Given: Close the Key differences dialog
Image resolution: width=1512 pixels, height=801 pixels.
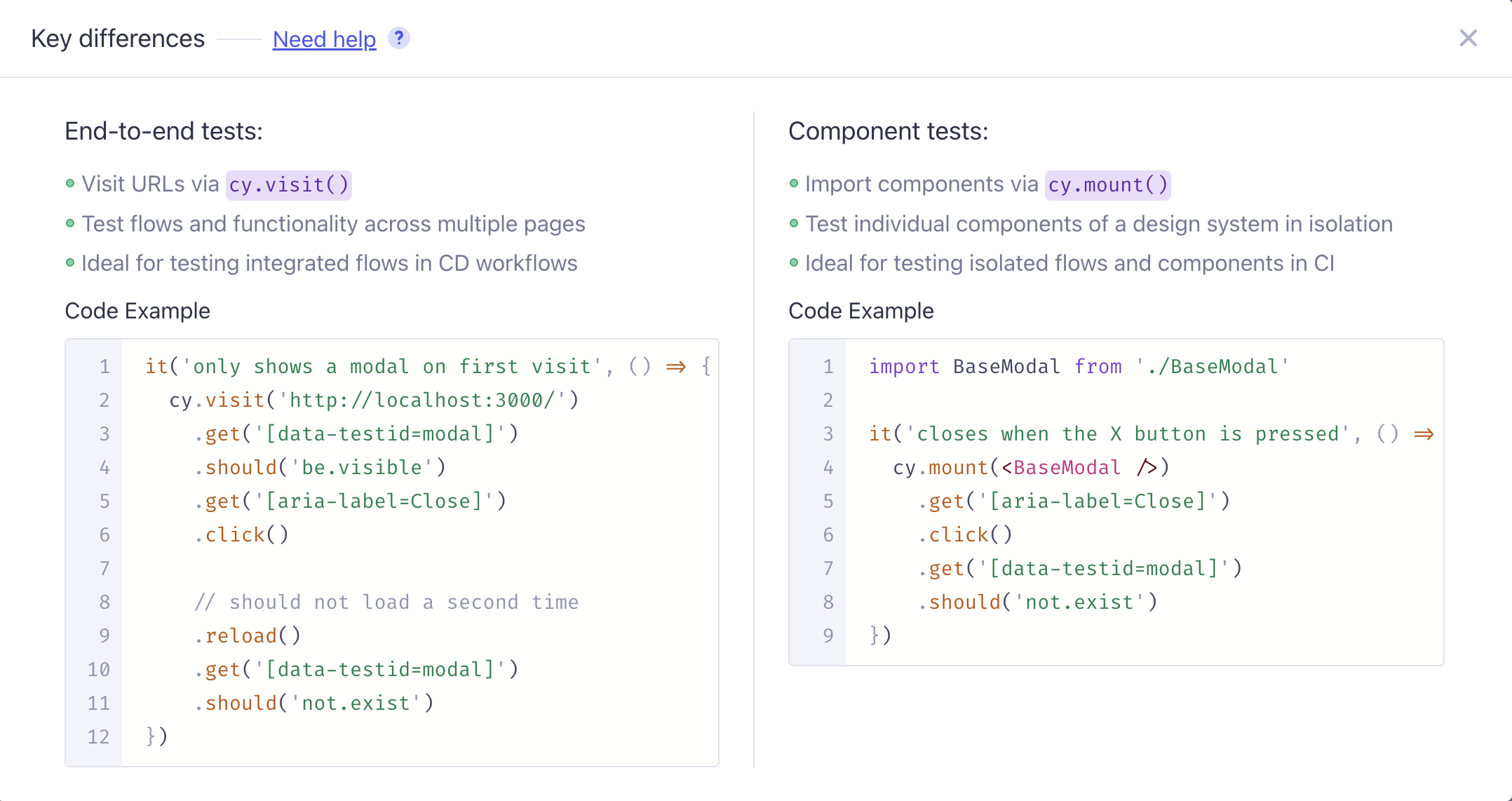Looking at the screenshot, I should point(1468,38).
